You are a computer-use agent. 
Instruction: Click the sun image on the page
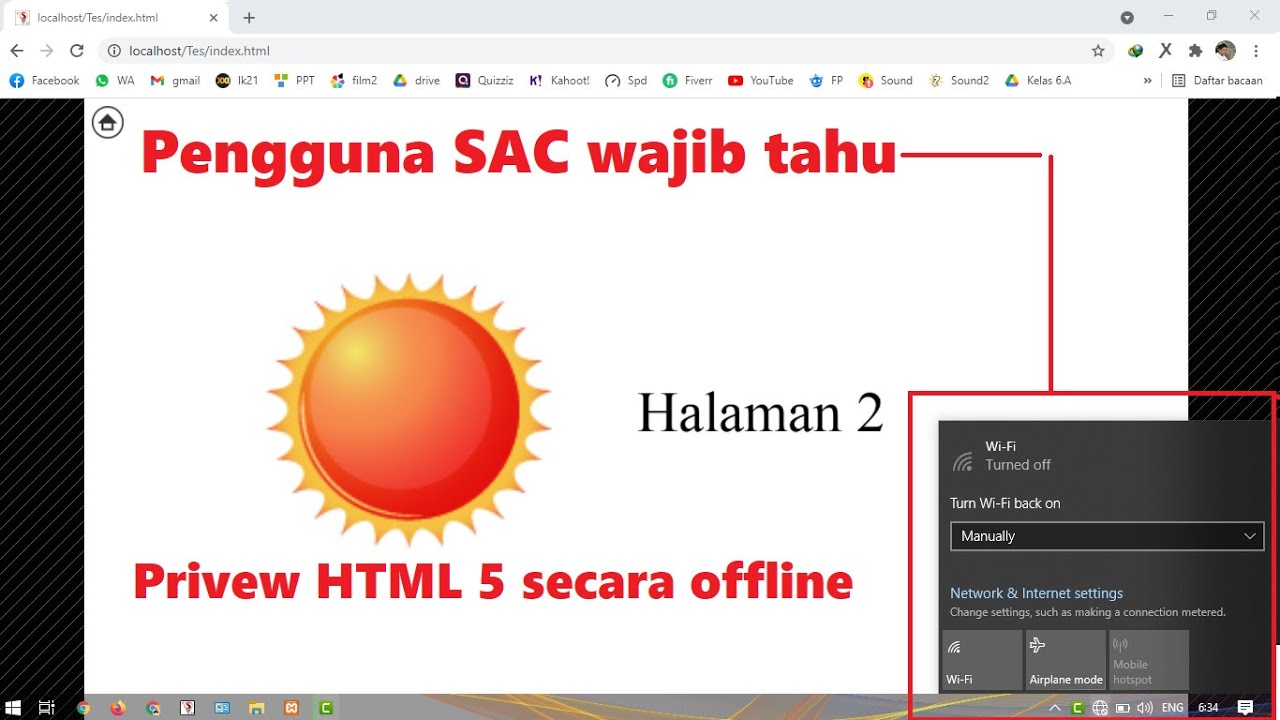(408, 410)
